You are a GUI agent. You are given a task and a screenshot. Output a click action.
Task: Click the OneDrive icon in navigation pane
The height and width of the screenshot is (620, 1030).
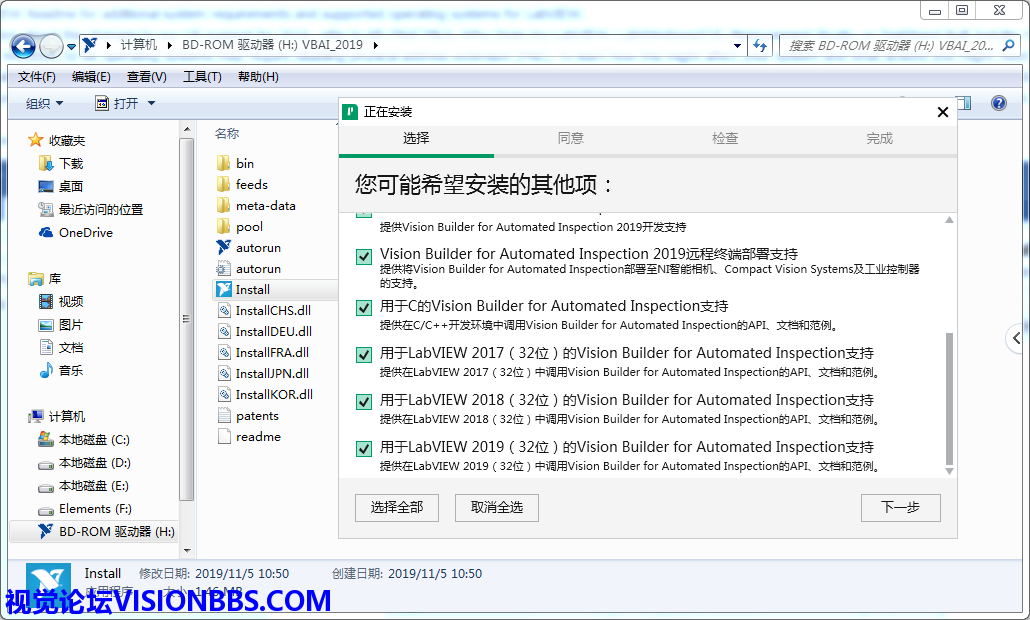(46, 233)
